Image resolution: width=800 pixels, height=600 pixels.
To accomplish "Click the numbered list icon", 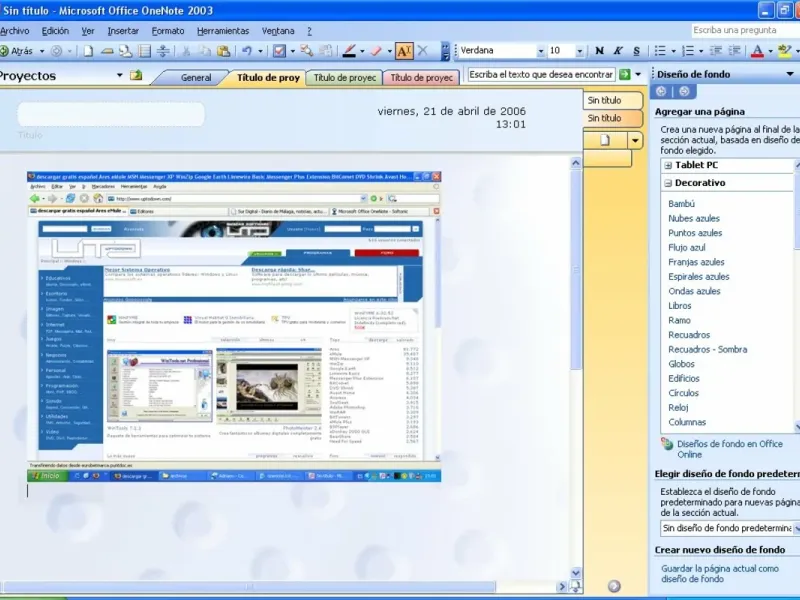I will (688, 51).
